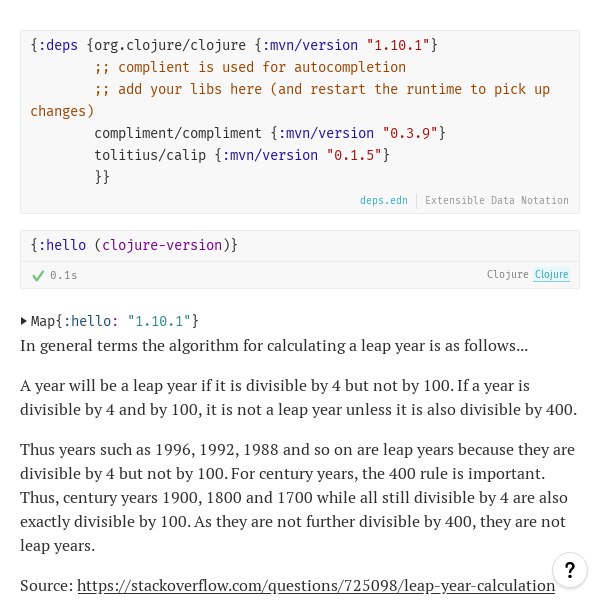Expand the Map result disclosure triangle
Image resolution: width=600 pixels, height=600 pixels.
click(25, 321)
